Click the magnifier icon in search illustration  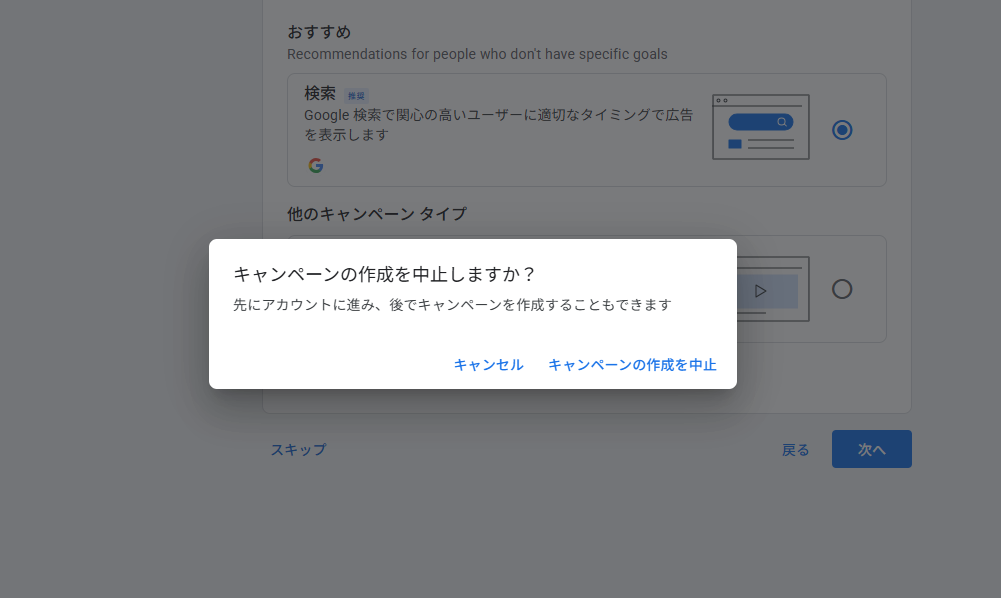pos(782,122)
